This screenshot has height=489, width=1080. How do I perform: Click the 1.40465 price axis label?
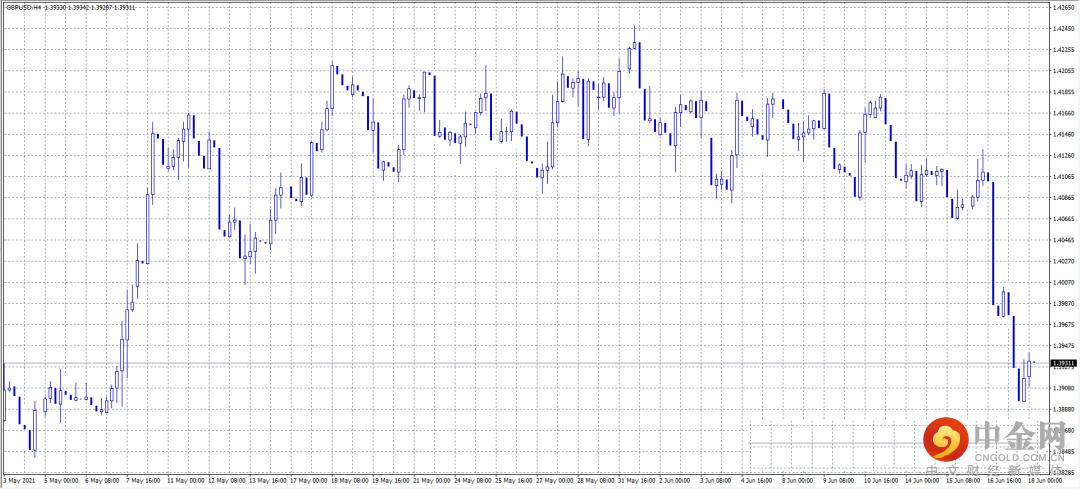click(x=1061, y=240)
